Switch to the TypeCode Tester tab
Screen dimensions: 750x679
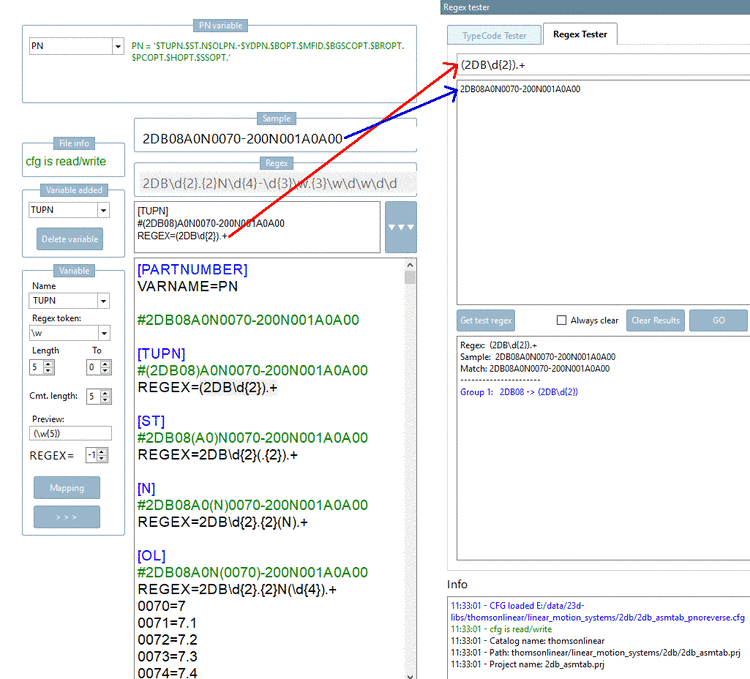(494, 35)
